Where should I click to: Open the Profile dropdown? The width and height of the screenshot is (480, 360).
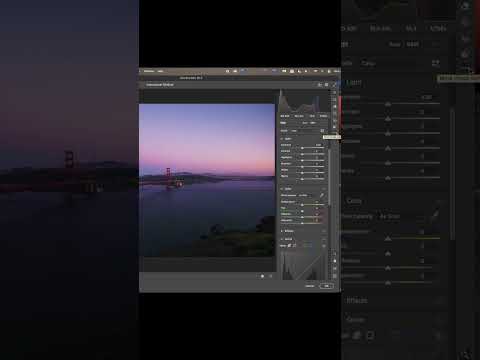[294, 131]
